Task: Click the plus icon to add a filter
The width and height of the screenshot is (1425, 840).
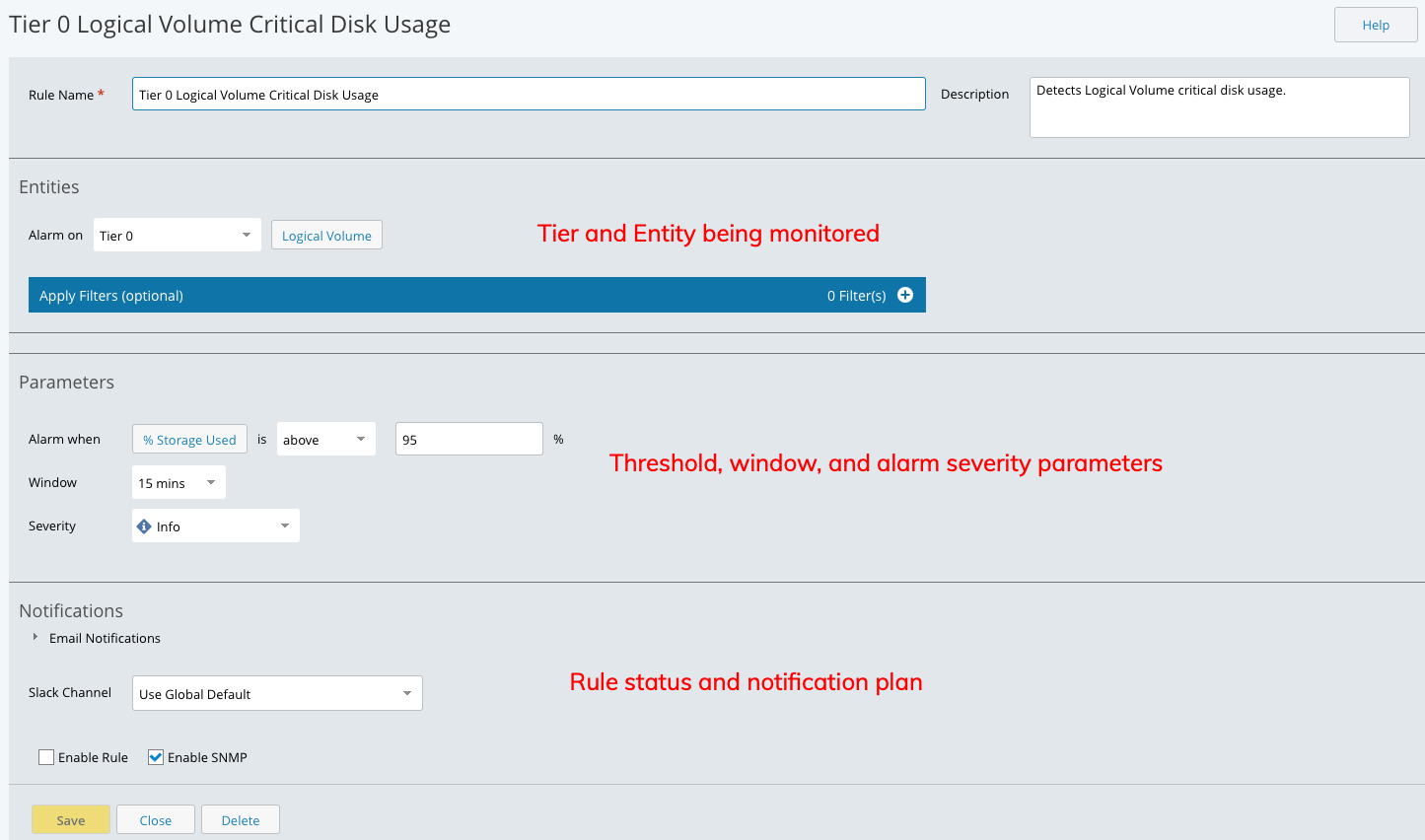Action: [x=905, y=295]
